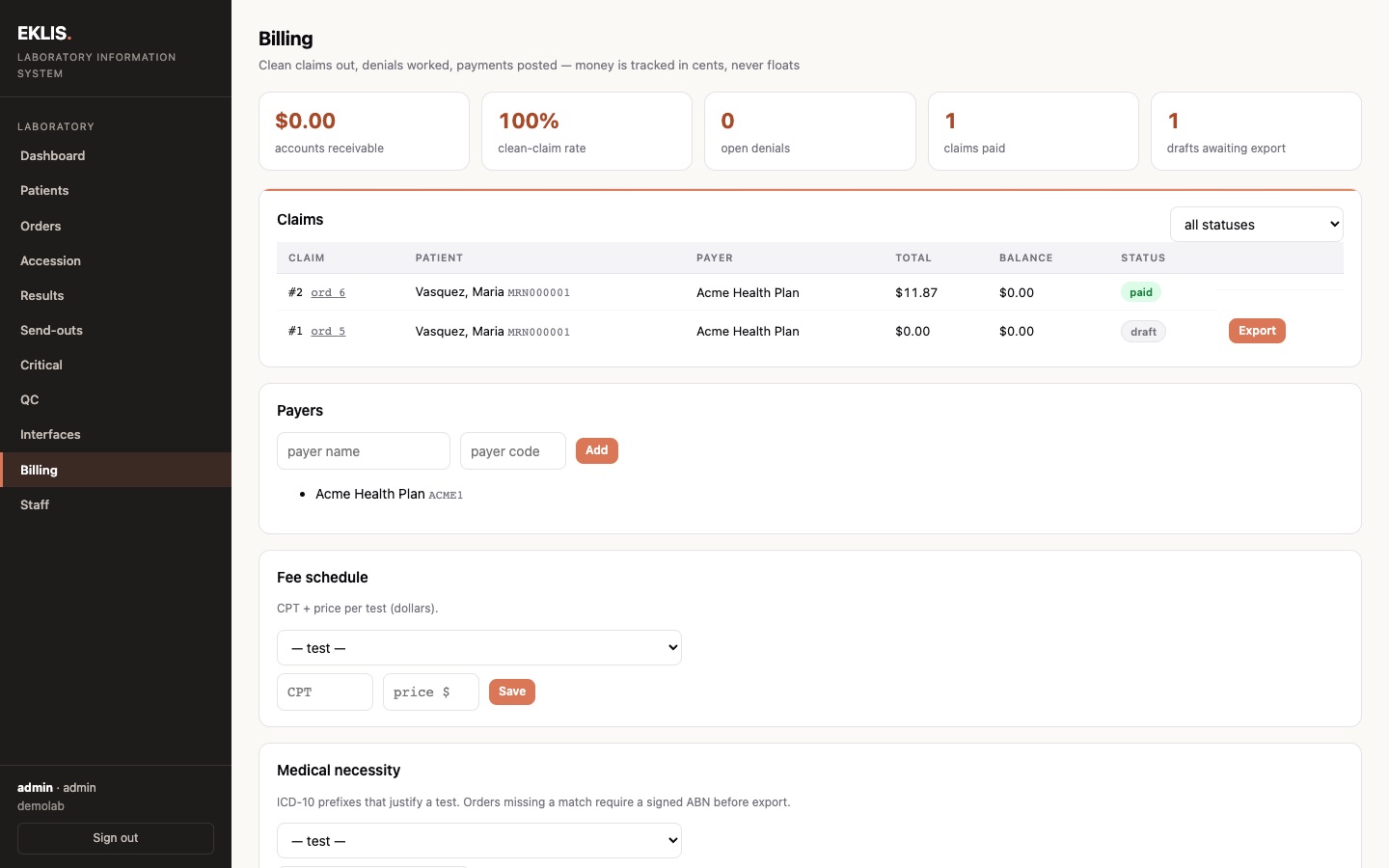Open the Staff page

click(116, 504)
